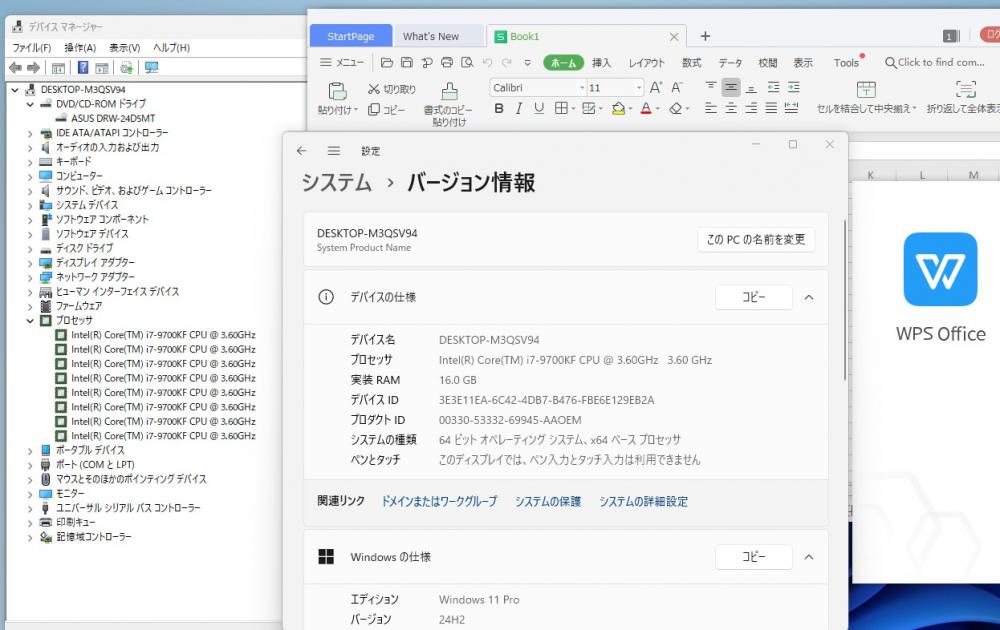
Task: Click コピー button in デバイスの仕様 section
Action: pyautogui.click(x=753, y=297)
